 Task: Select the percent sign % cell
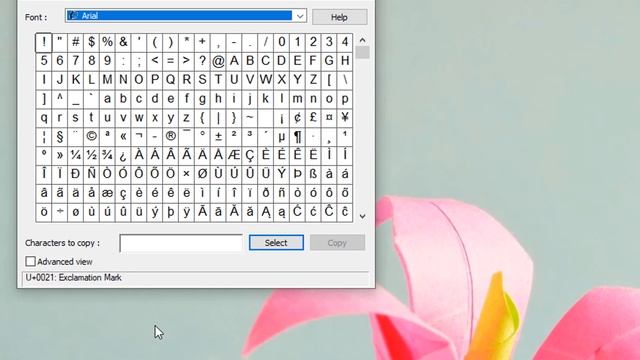coord(107,42)
